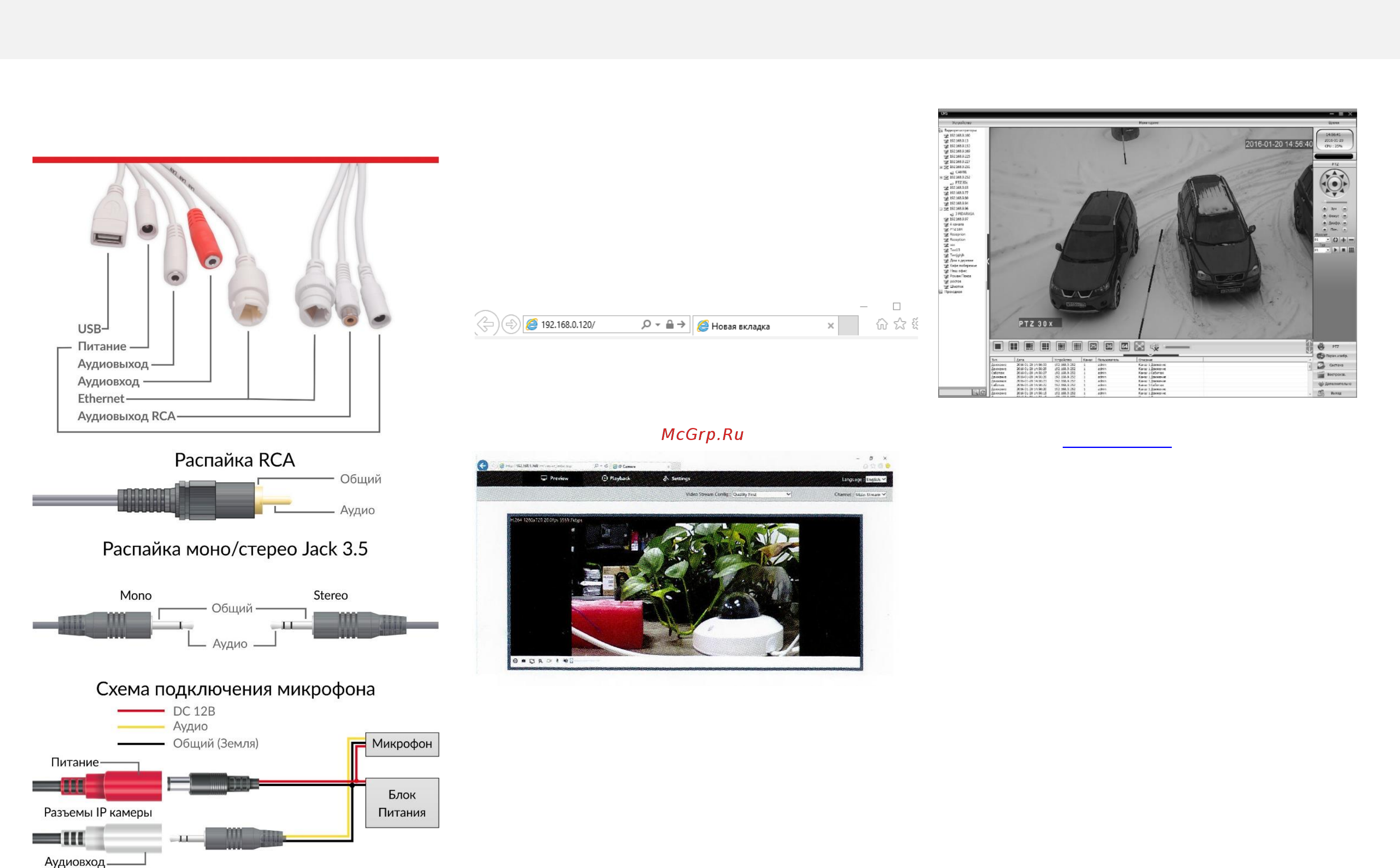Select single-view layout icon in CMS toolbar

[x=999, y=346]
